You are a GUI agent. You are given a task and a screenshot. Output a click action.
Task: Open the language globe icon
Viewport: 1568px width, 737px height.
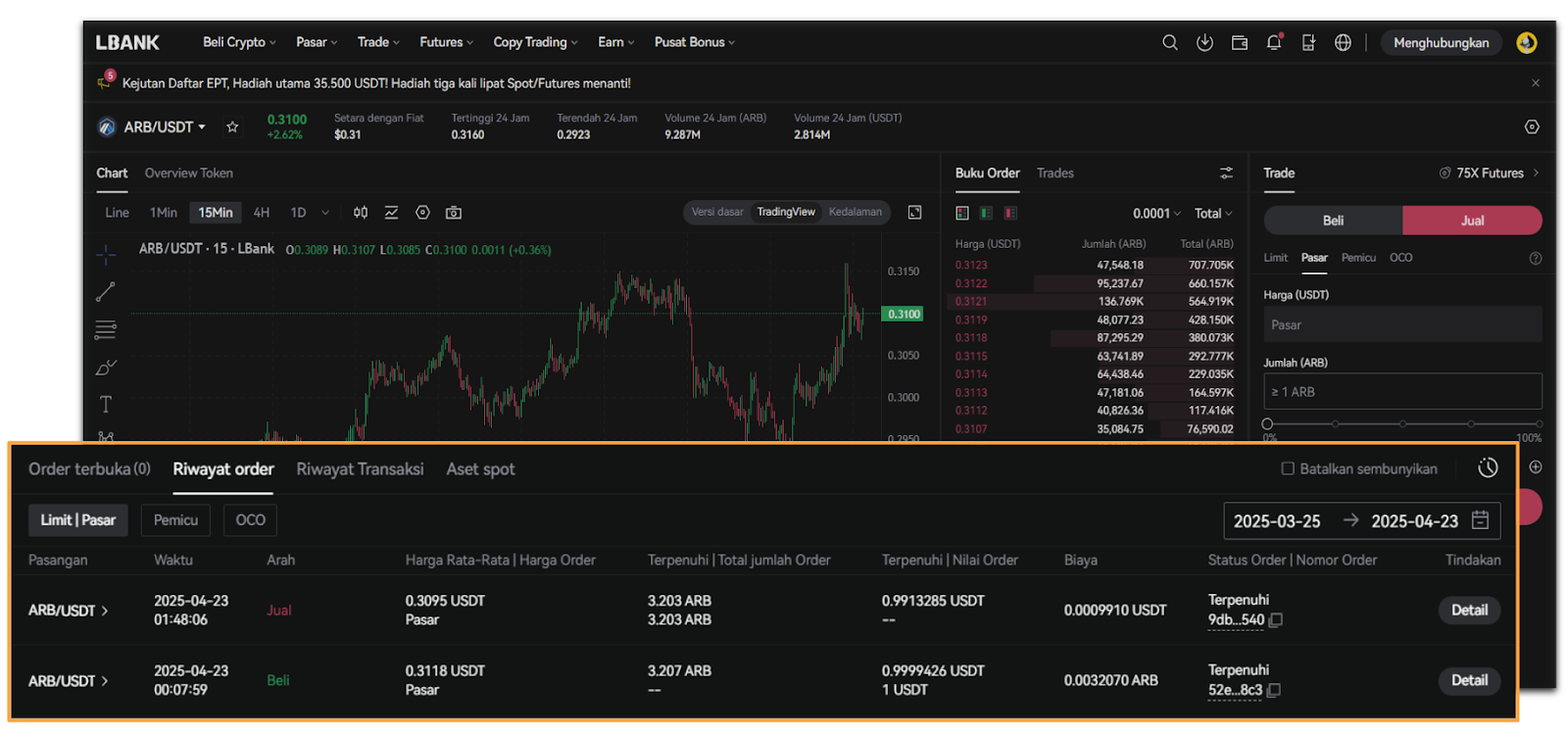pyautogui.click(x=1343, y=43)
